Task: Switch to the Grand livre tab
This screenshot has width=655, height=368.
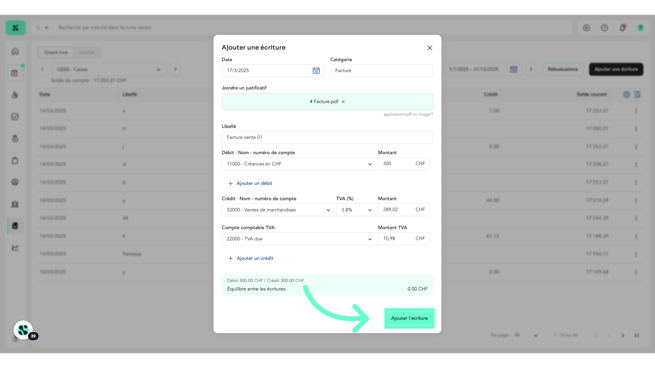Action: click(x=56, y=52)
